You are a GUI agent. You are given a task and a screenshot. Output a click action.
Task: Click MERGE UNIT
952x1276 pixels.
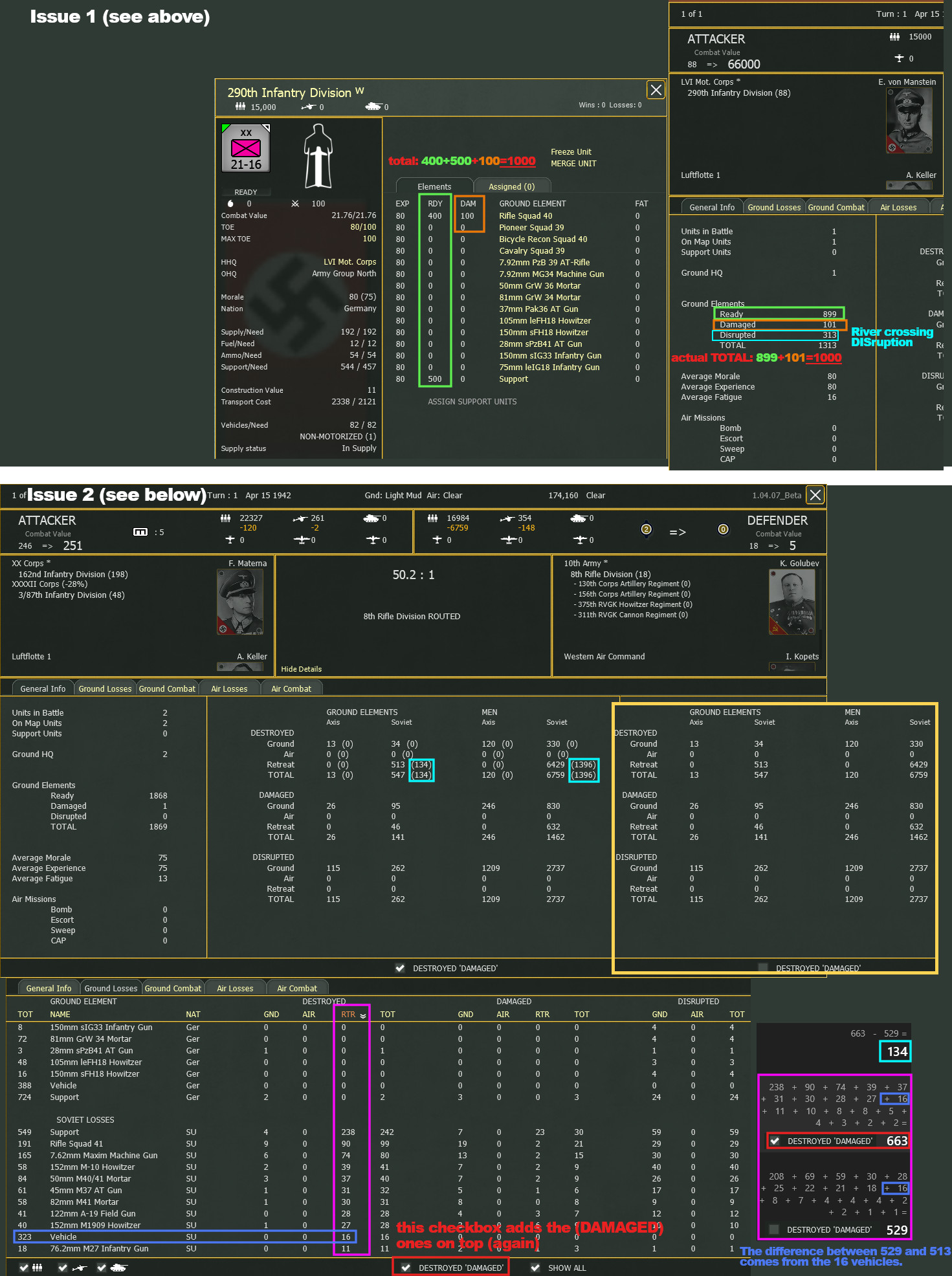tap(573, 164)
